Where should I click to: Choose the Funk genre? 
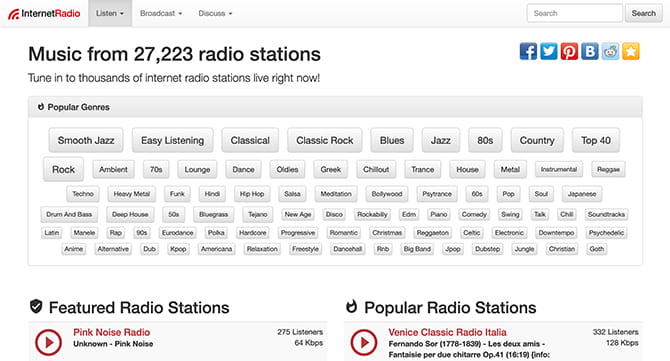(x=177, y=194)
